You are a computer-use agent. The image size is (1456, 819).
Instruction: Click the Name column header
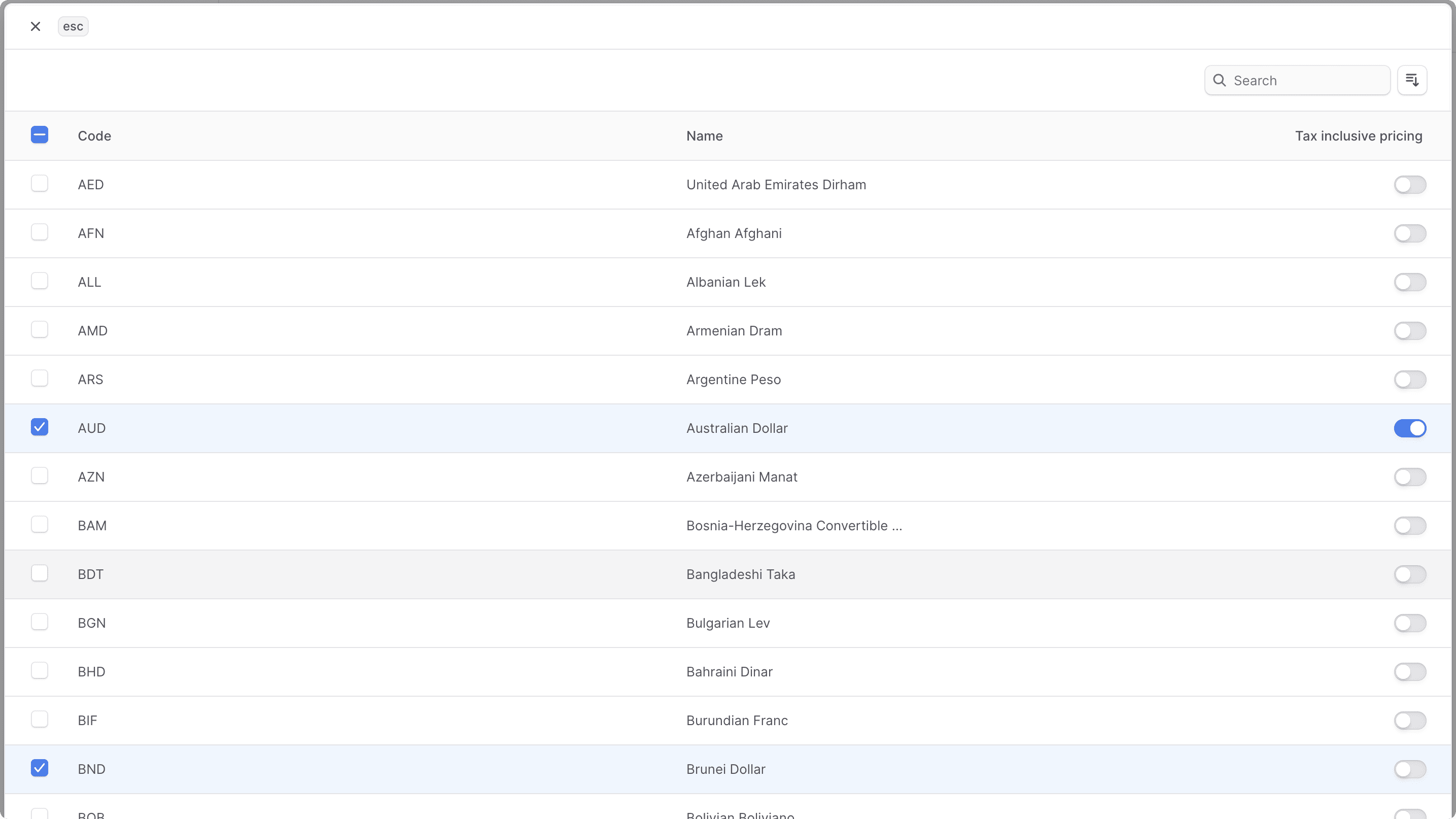tap(704, 136)
